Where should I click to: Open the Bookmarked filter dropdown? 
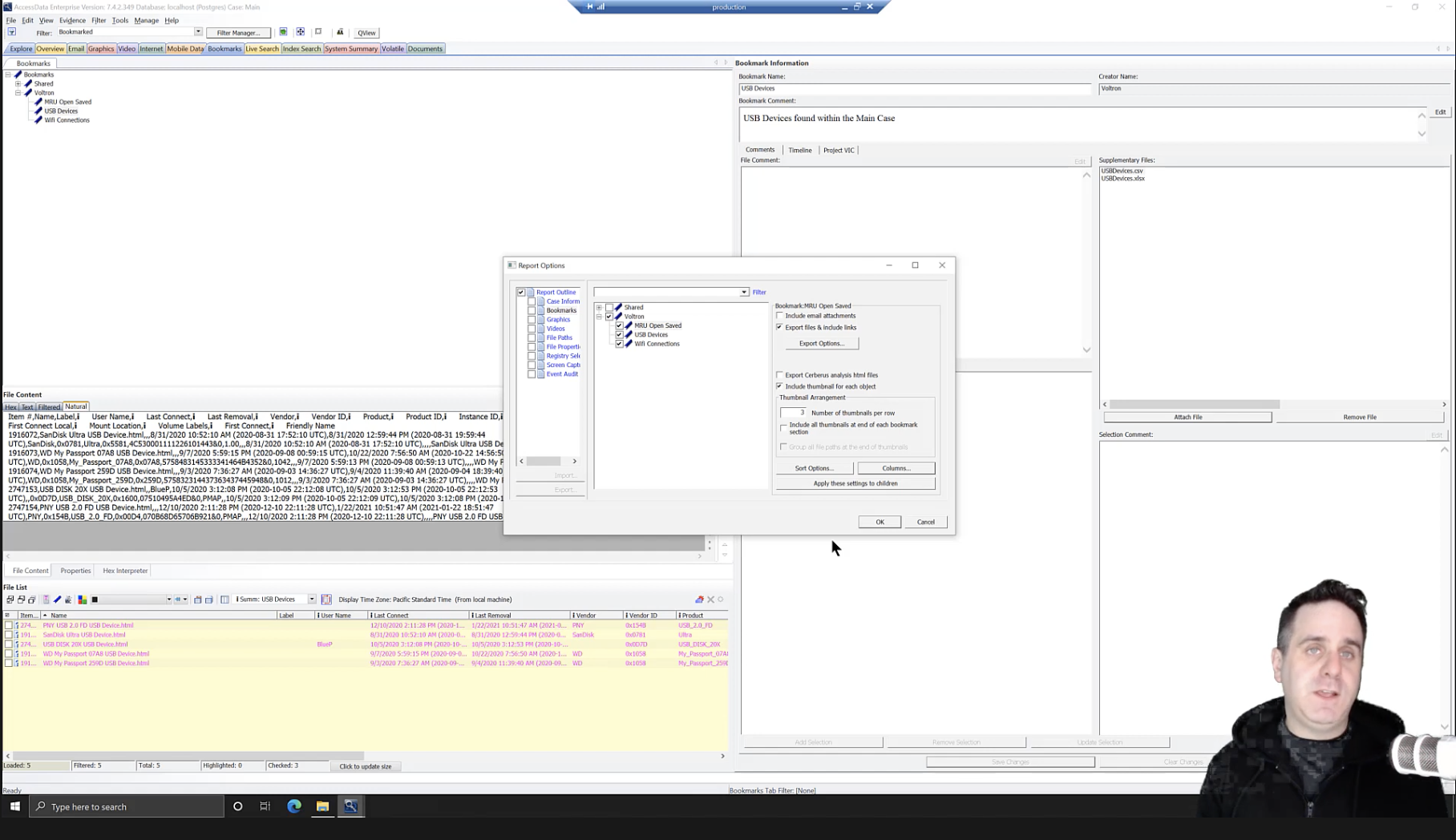pos(198,31)
